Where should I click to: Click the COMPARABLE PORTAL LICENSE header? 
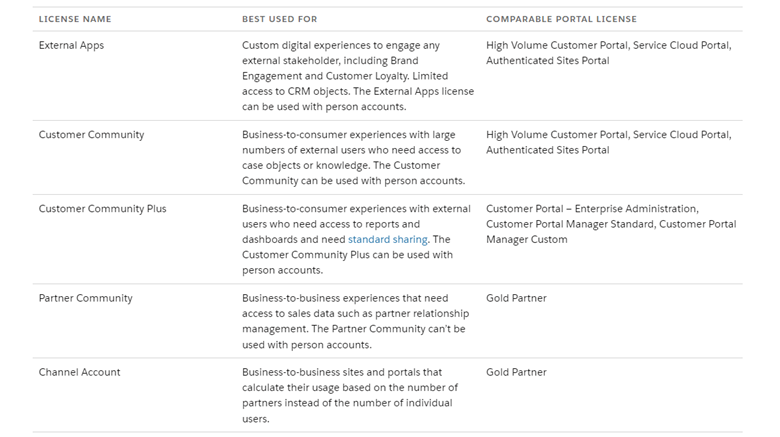pyautogui.click(x=561, y=19)
